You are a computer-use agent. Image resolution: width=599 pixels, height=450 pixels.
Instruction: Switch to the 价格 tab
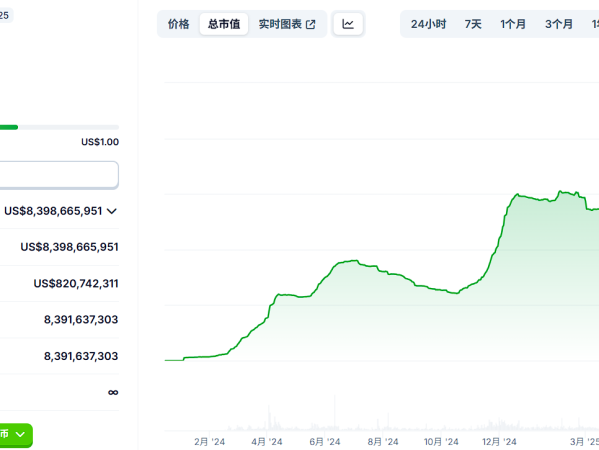pyautogui.click(x=178, y=24)
